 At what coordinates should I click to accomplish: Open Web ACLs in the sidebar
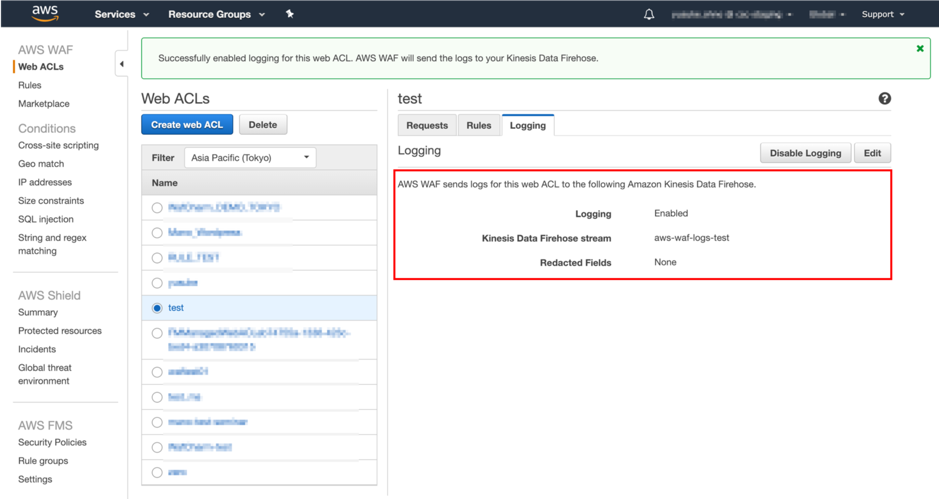pyautogui.click(x=41, y=66)
